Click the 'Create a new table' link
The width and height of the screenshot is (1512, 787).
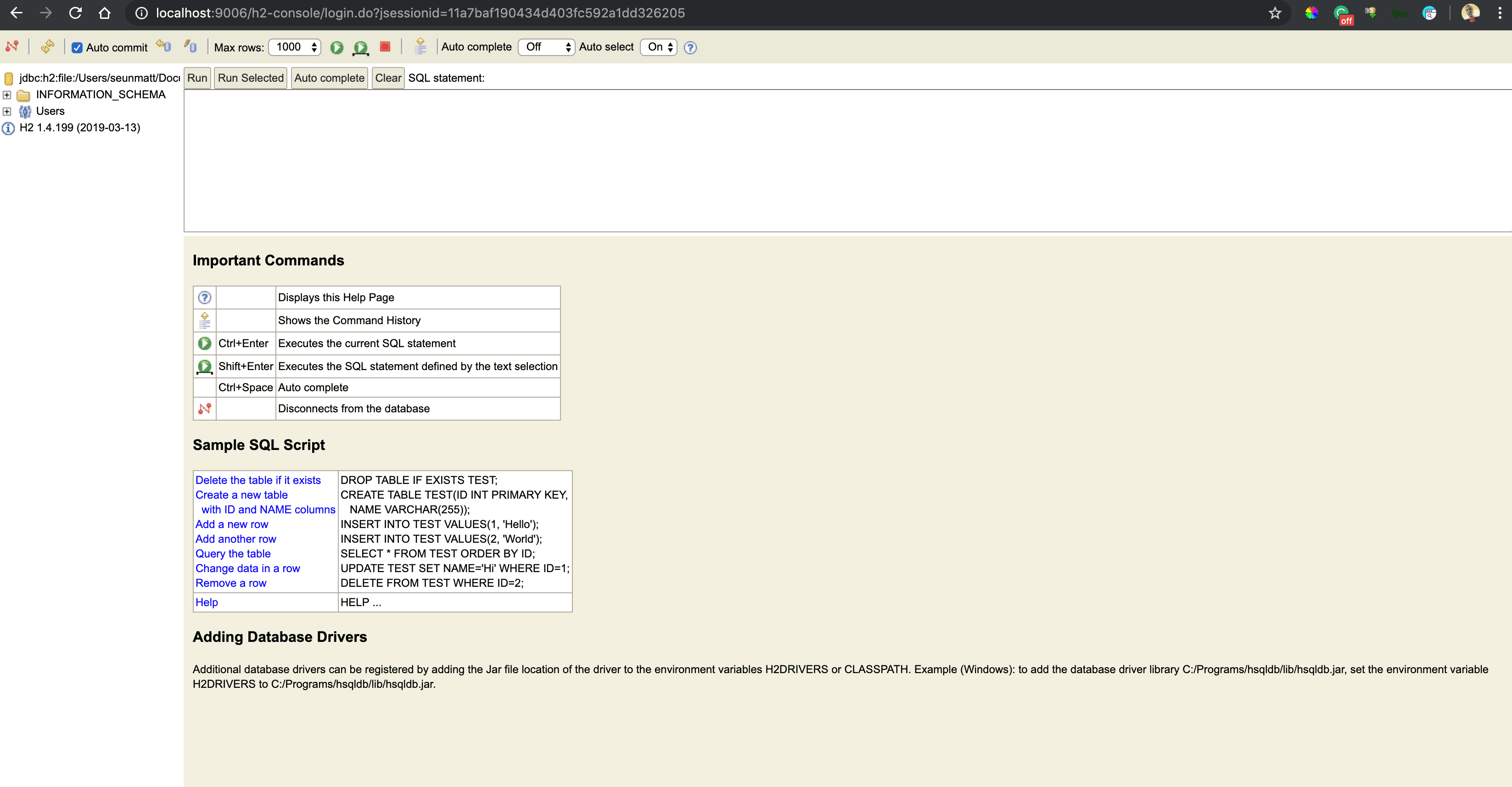point(241,495)
